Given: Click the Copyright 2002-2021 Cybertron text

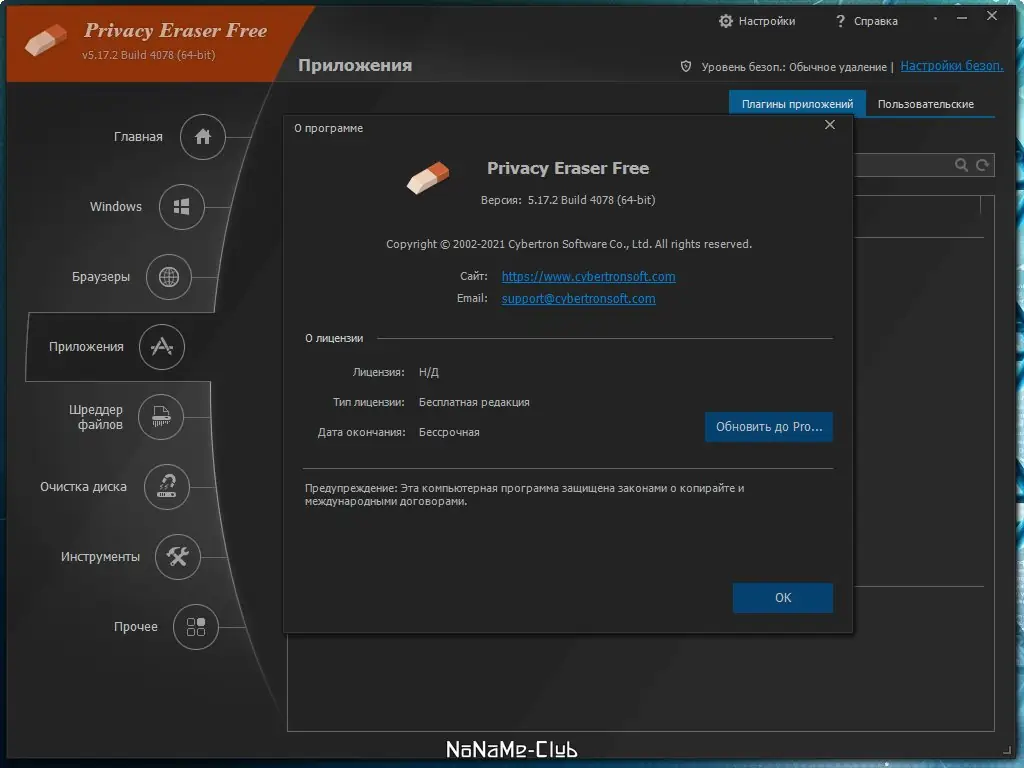Looking at the screenshot, I should pyautogui.click(x=569, y=244).
